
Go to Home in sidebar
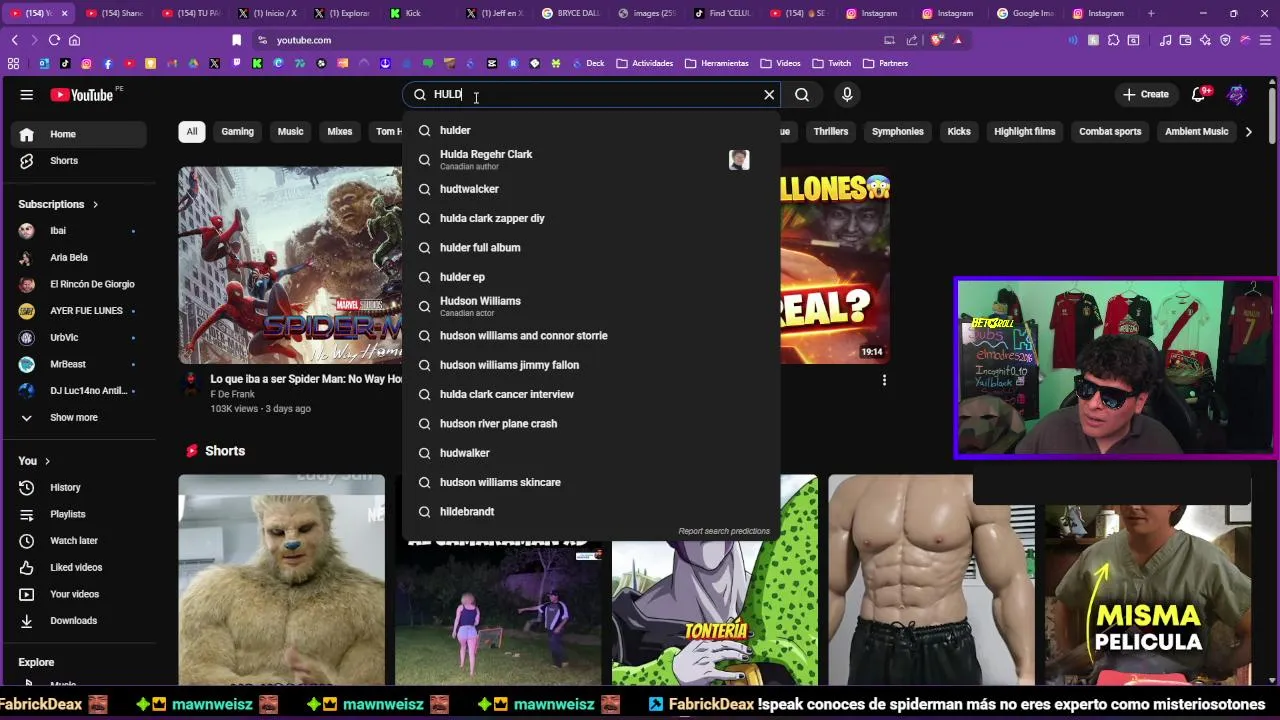[80, 134]
